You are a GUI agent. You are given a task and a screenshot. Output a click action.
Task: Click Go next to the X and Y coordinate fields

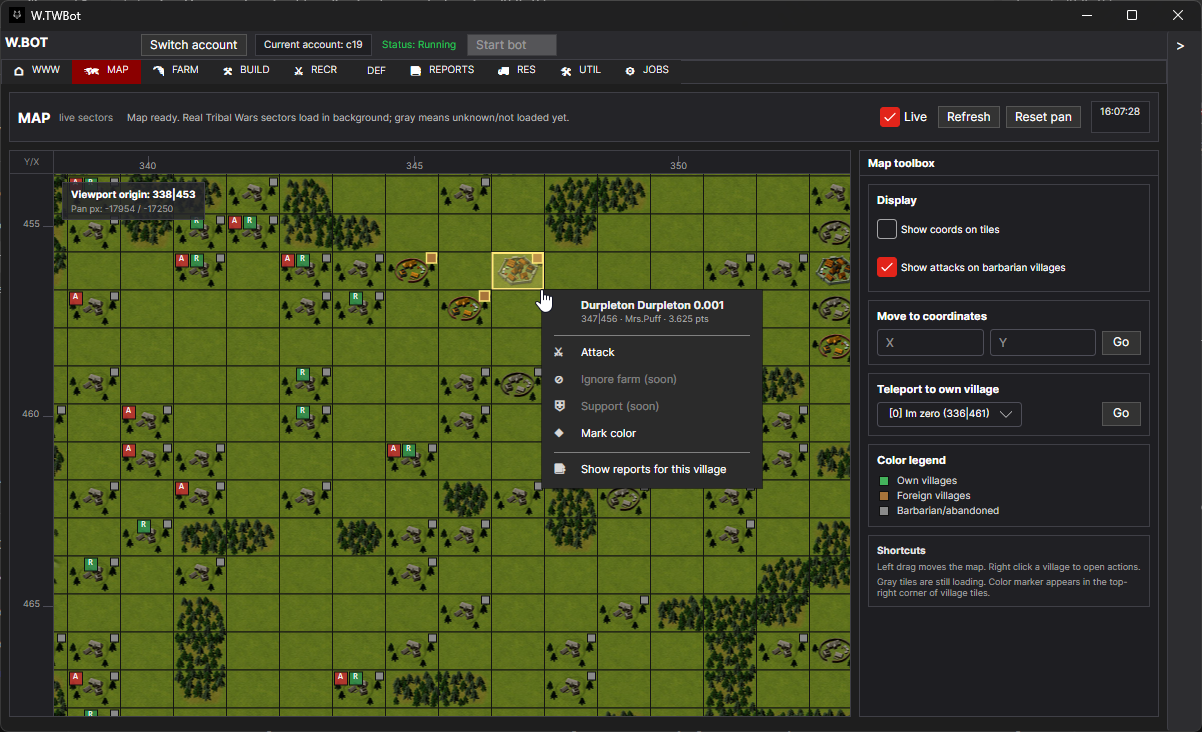[x=1121, y=343]
